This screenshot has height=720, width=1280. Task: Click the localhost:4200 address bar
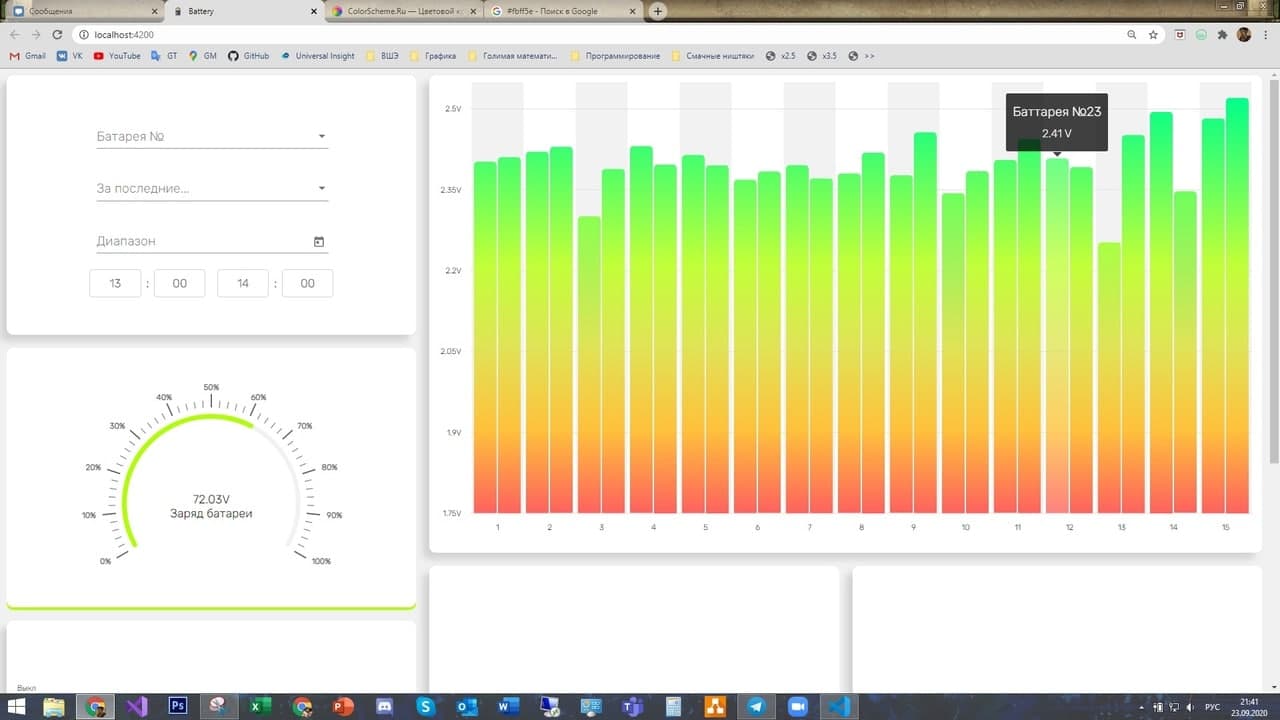600,34
